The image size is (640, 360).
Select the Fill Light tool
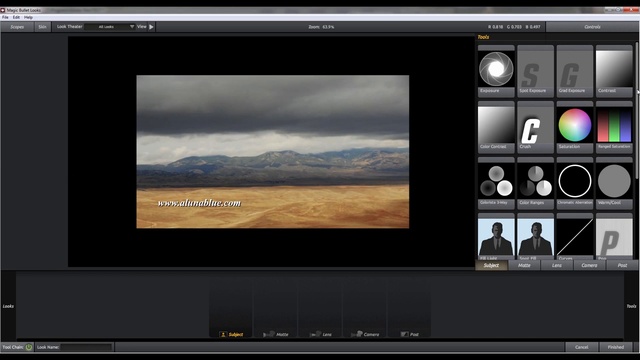496,236
